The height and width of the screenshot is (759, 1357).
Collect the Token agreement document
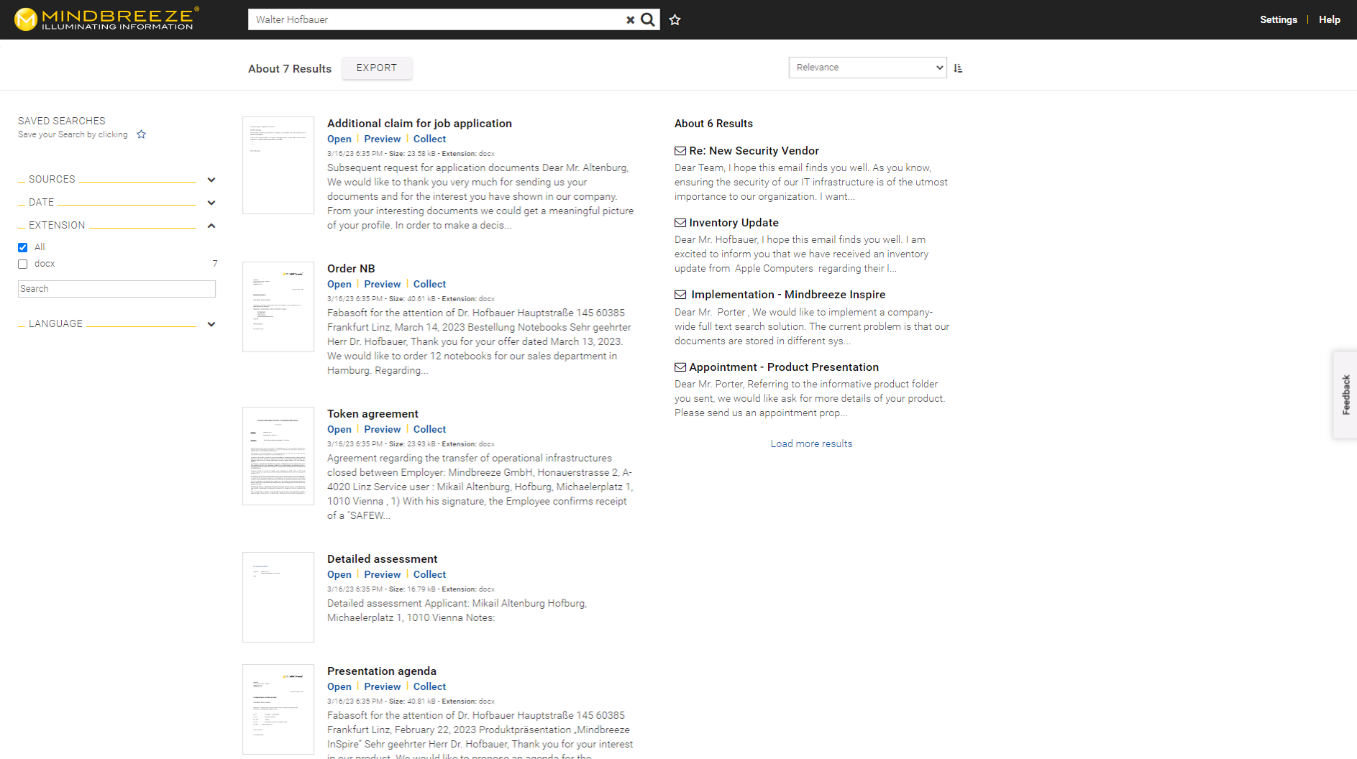pyautogui.click(x=429, y=429)
